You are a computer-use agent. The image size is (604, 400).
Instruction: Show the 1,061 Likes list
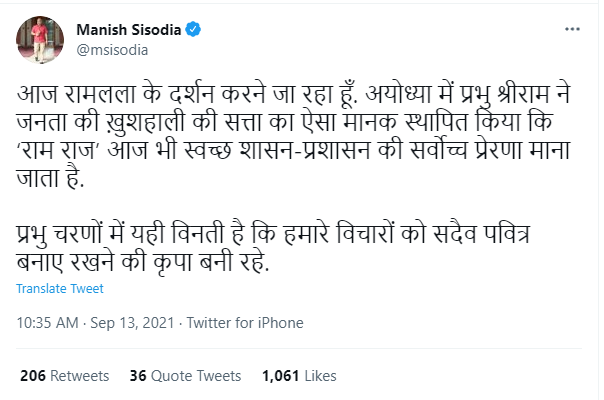click(x=297, y=376)
